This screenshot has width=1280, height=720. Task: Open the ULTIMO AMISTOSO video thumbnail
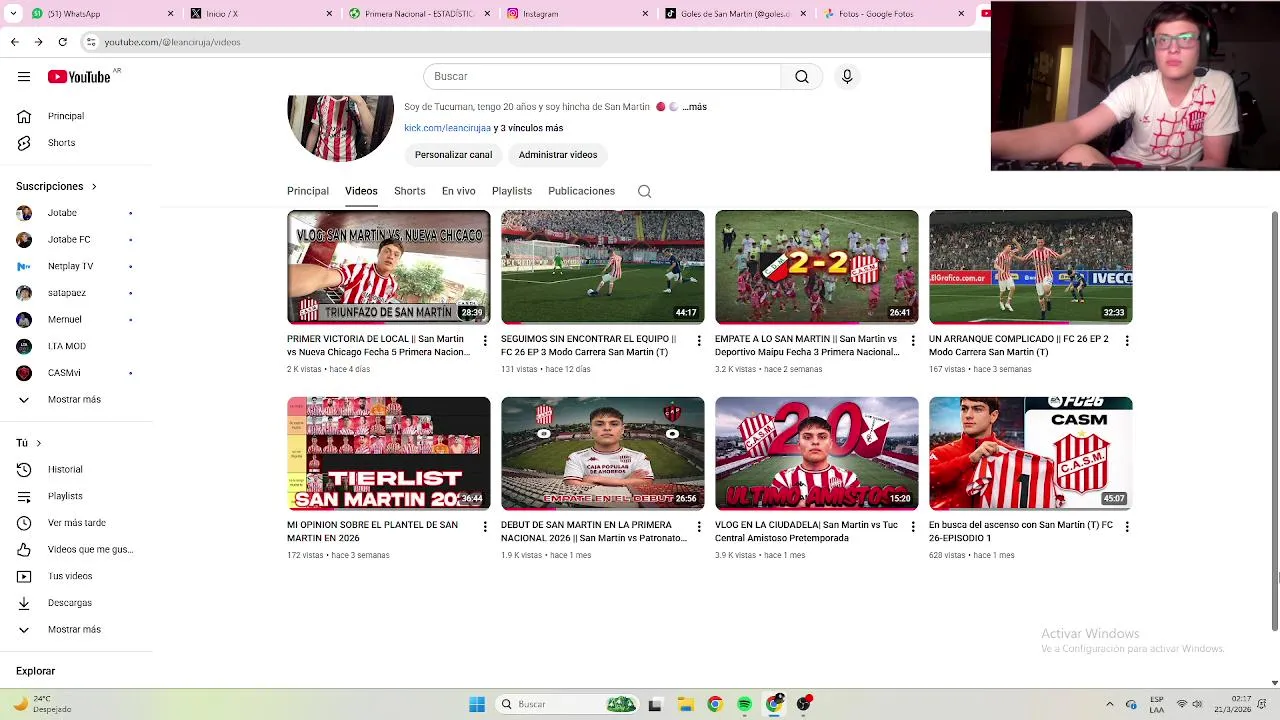tap(817, 453)
